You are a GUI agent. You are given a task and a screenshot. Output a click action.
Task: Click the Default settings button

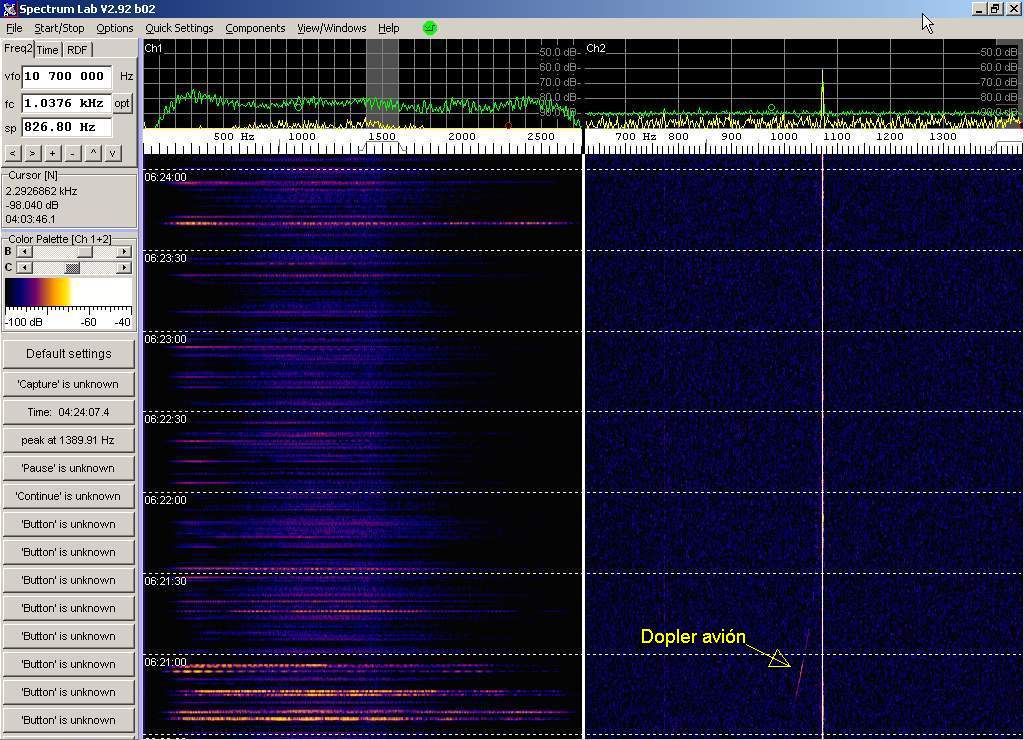(x=68, y=354)
